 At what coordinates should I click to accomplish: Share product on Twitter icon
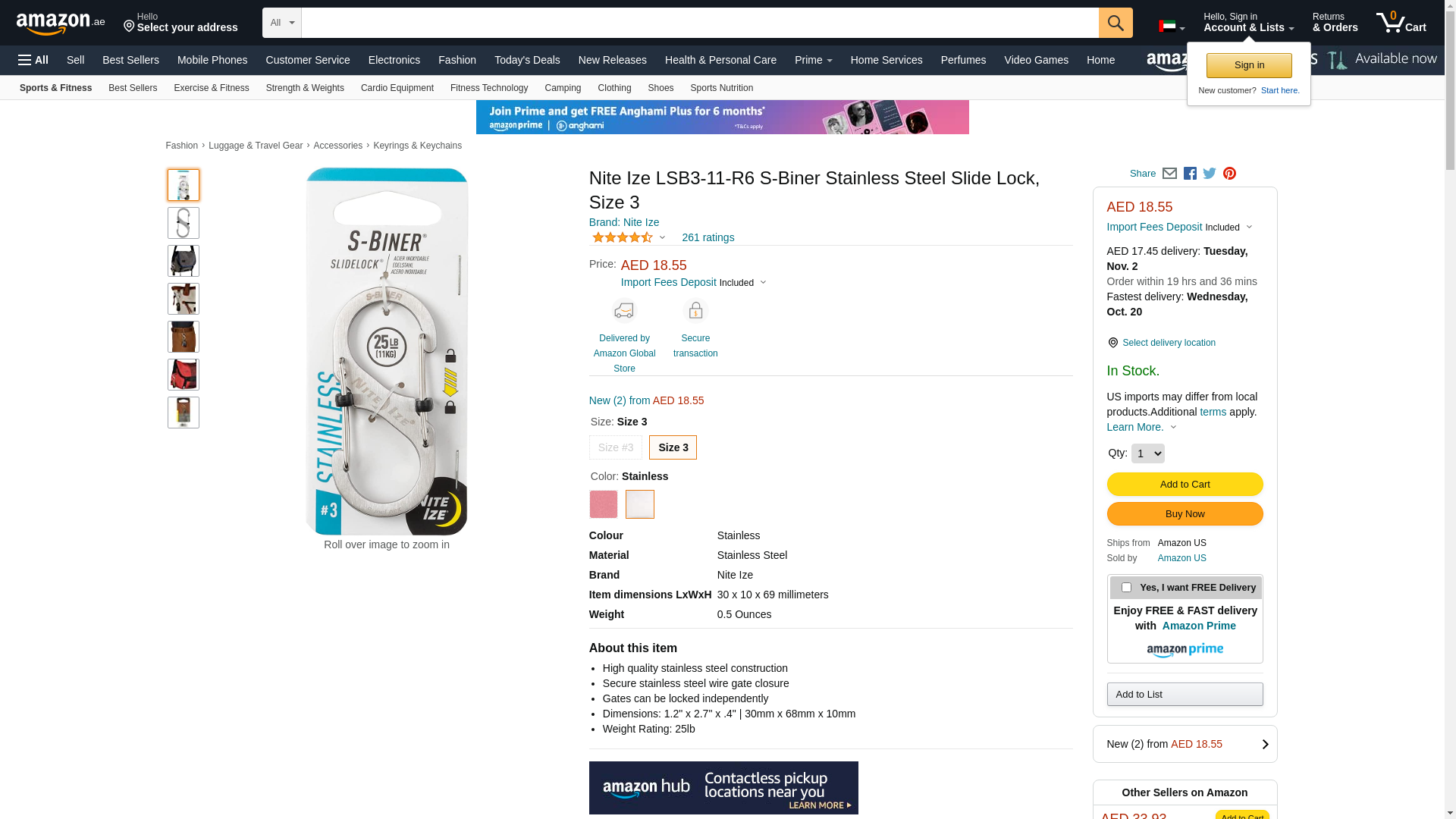pyautogui.click(x=1210, y=174)
